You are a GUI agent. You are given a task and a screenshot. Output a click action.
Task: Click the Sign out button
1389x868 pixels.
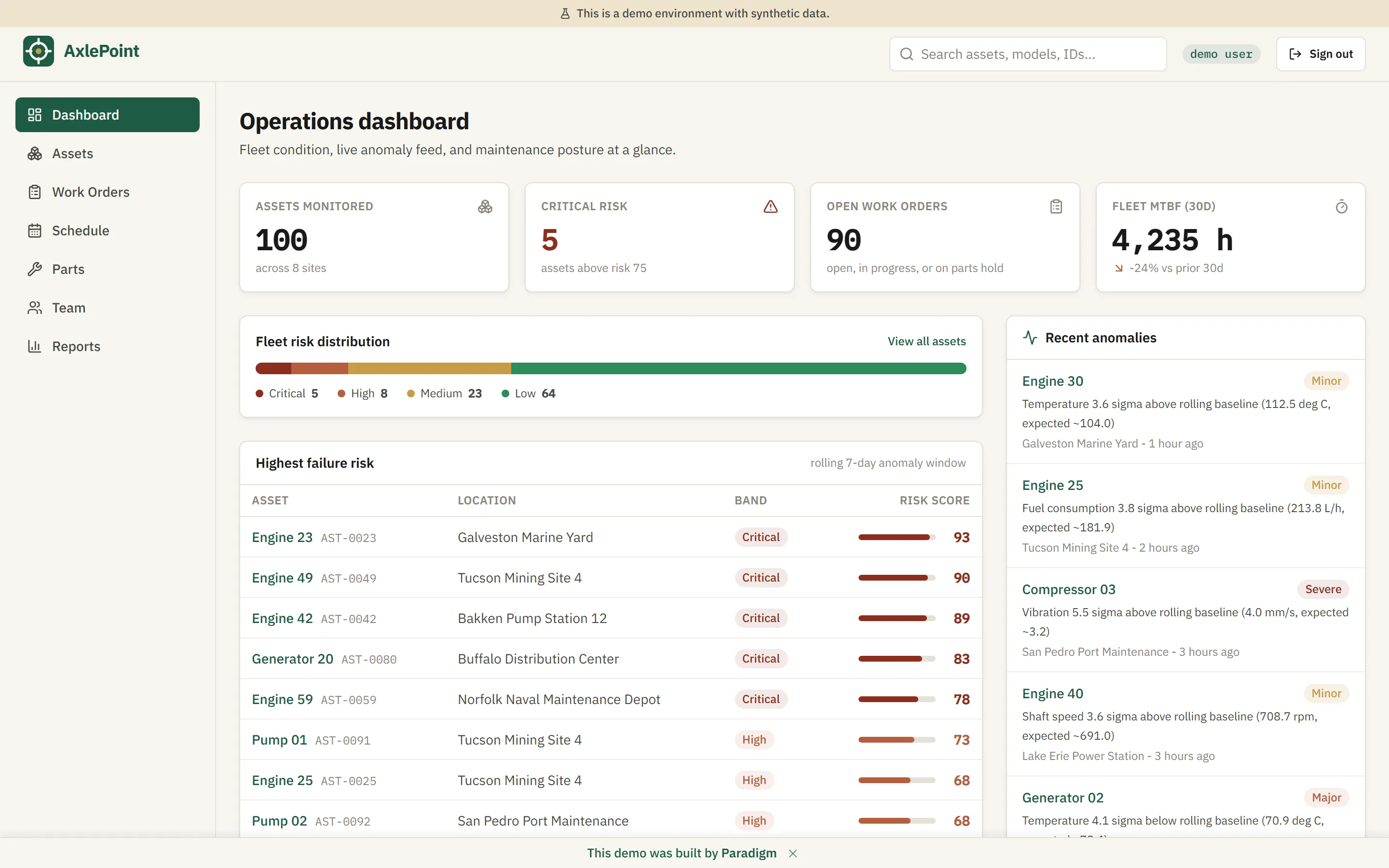[1320, 54]
